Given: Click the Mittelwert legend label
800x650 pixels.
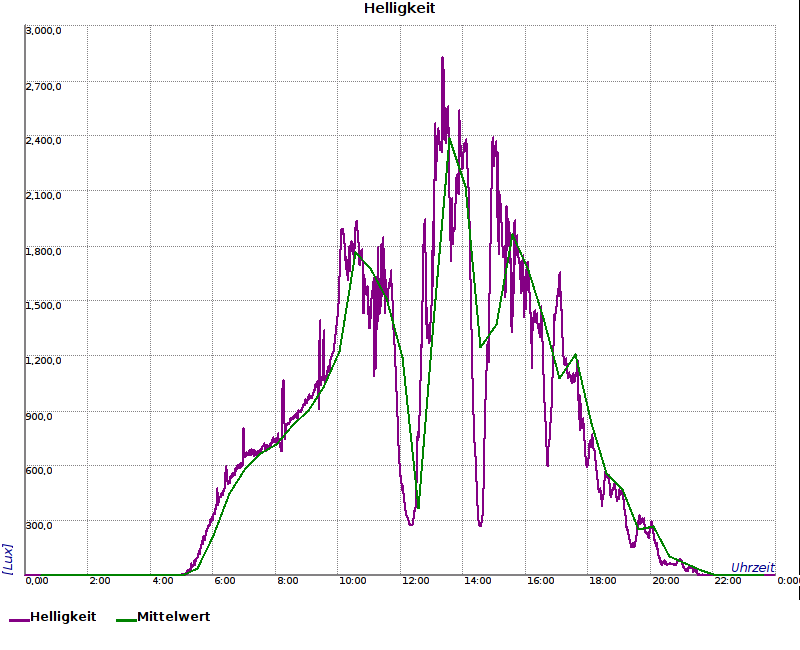Looking at the screenshot, I should [x=173, y=617].
